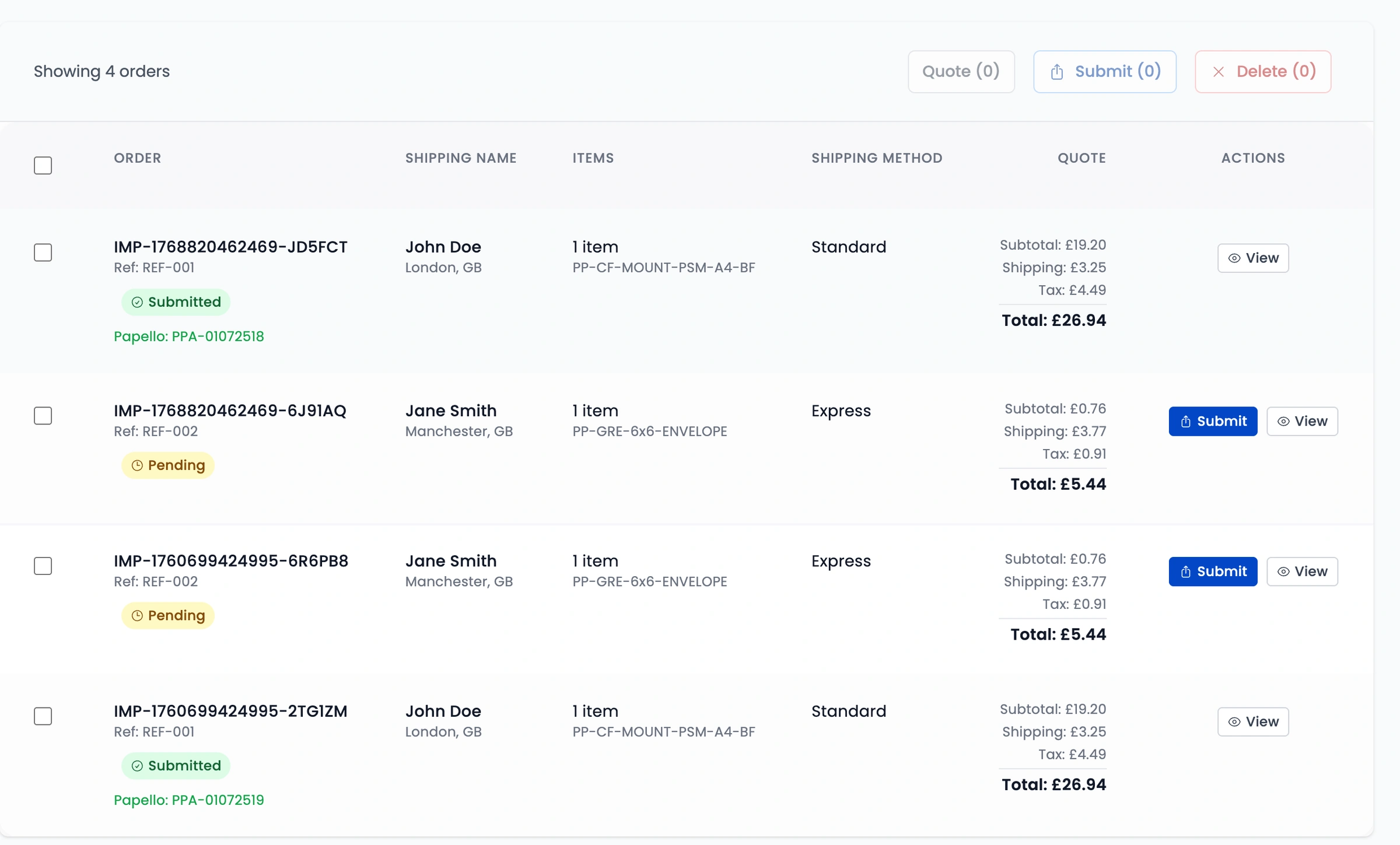Submit order IMP-1768820462469-6J91AQ
This screenshot has height=845, width=1400.
click(1213, 421)
